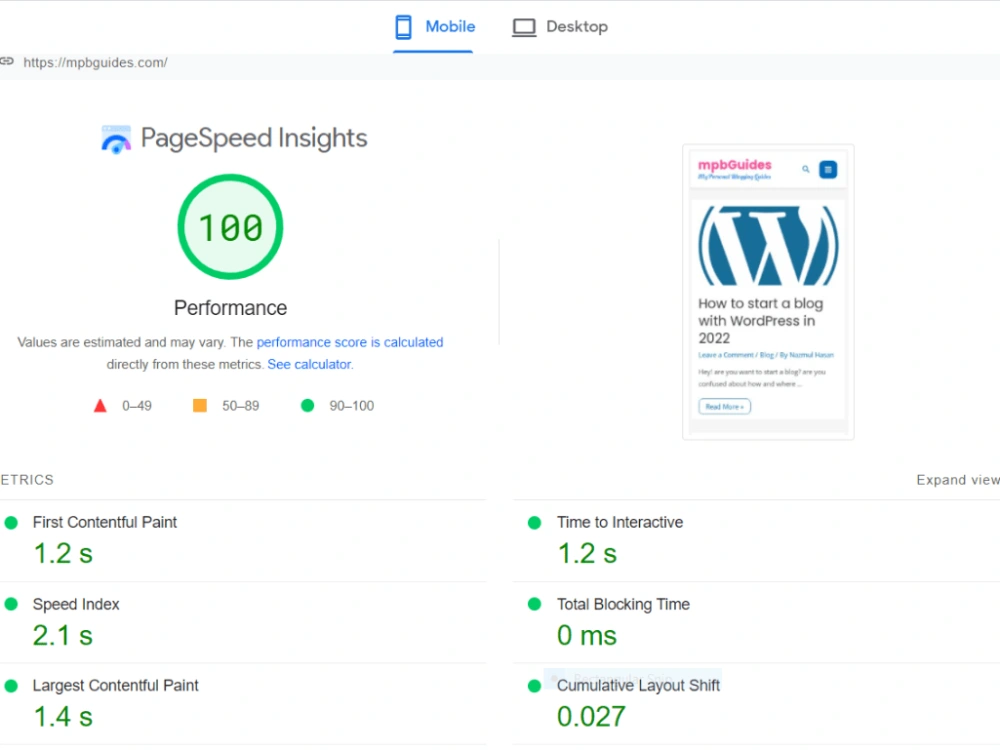Click the mobile phone icon
The image size is (1000, 750).
(403, 27)
